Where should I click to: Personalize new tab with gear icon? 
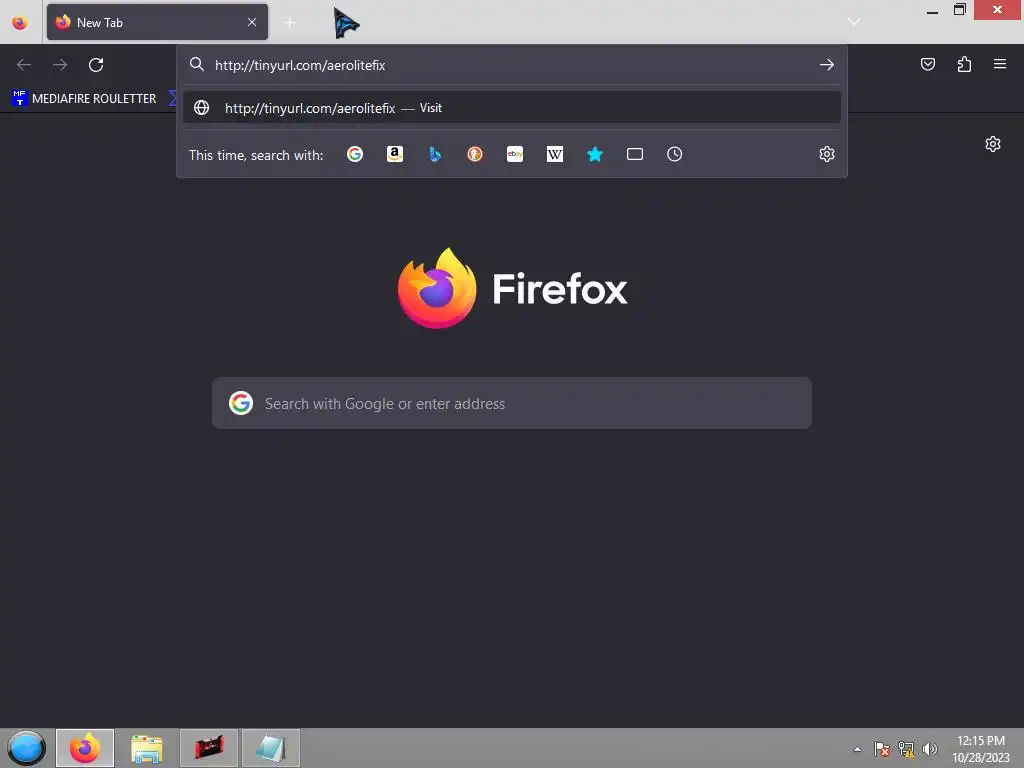tap(993, 144)
